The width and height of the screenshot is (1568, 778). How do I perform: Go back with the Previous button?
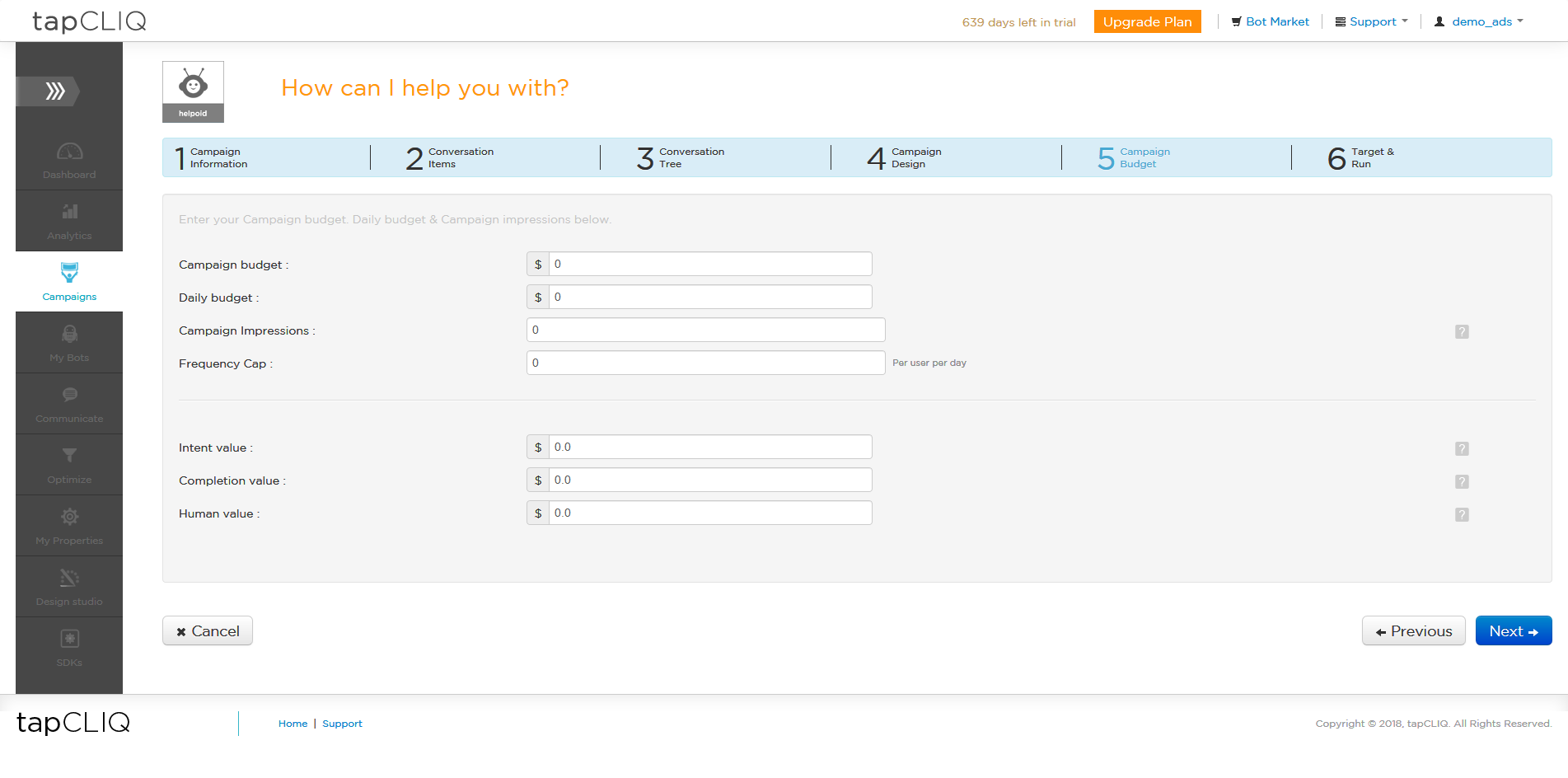(x=1413, y=630)
